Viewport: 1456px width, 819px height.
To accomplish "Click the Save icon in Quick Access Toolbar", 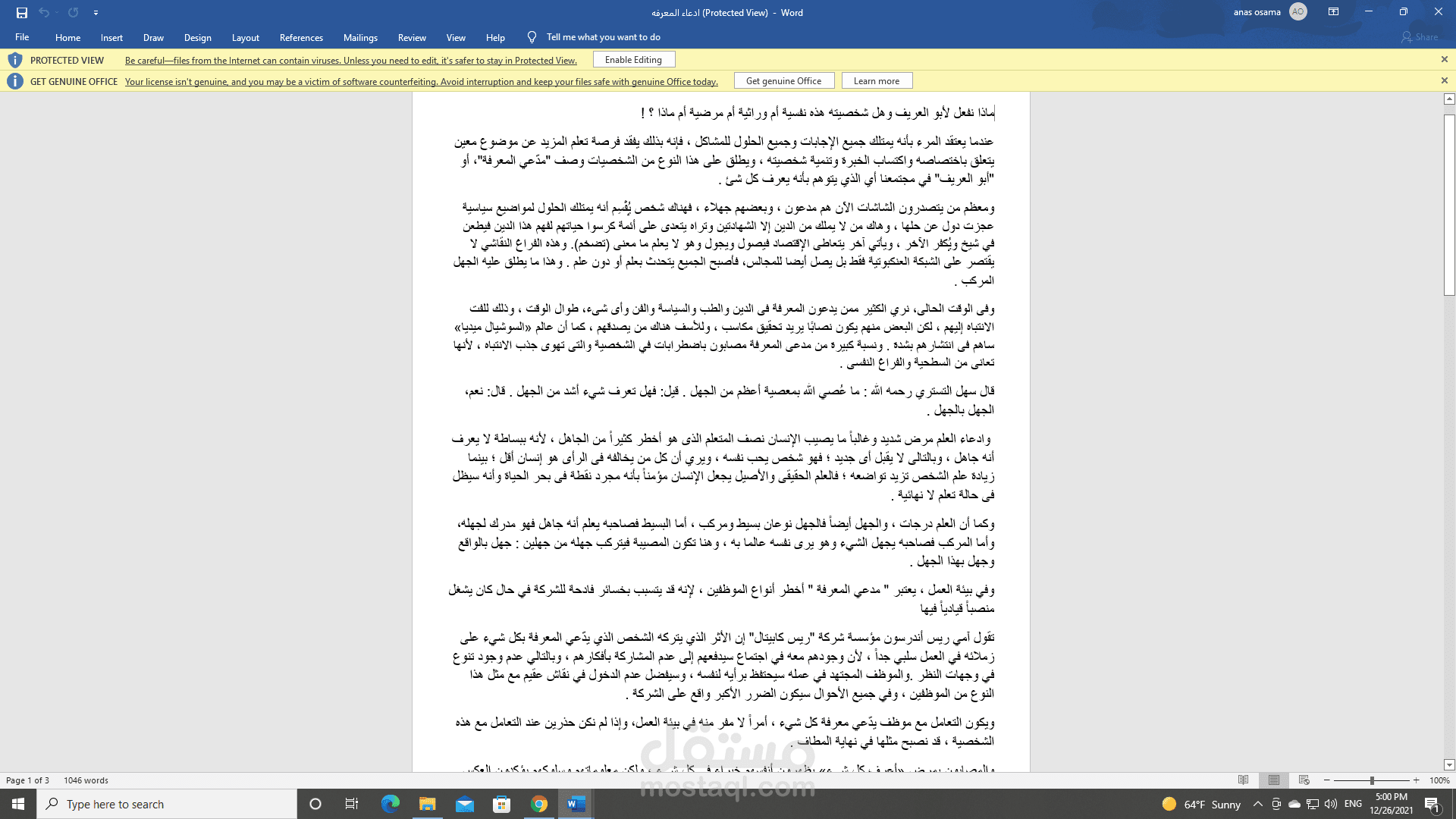I will [x=22, y=12].
